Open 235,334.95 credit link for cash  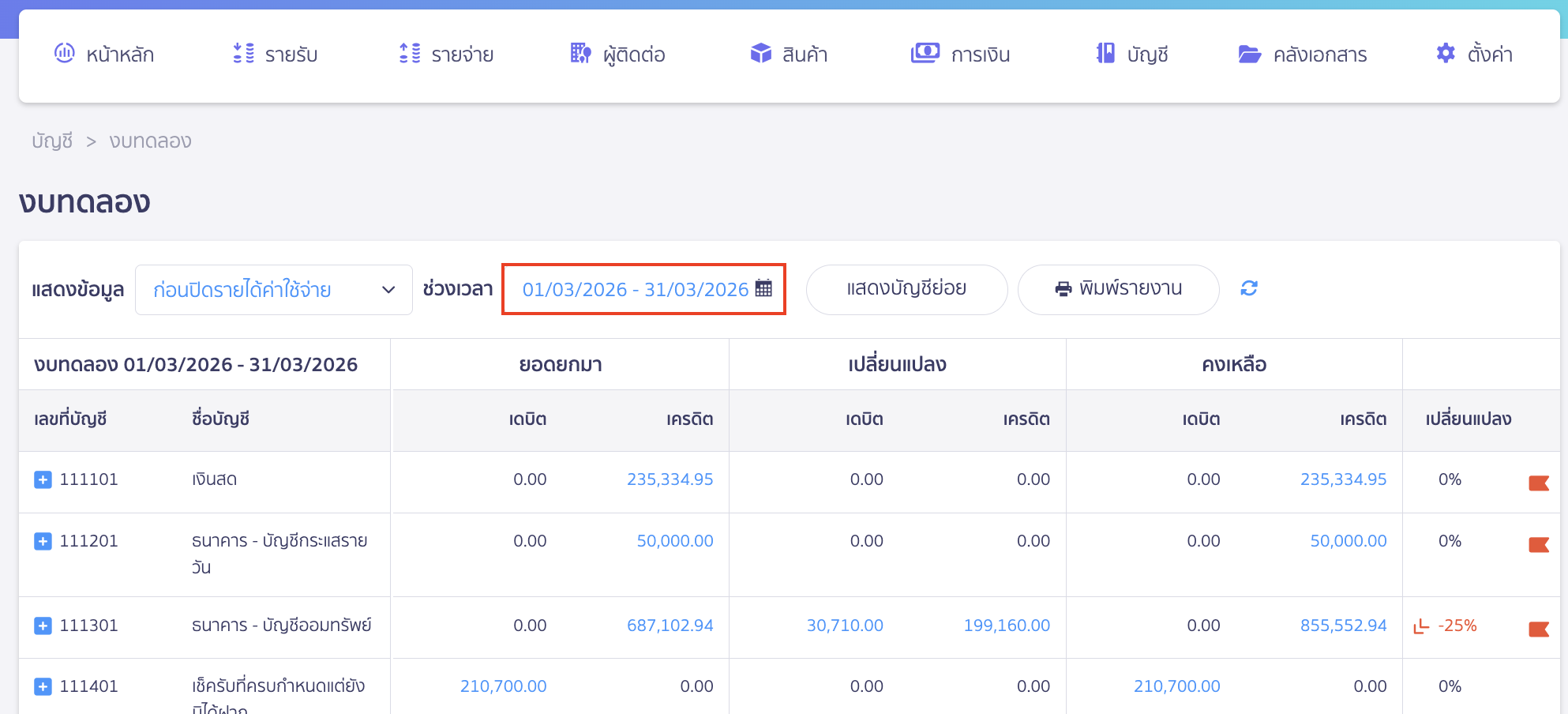(670, 480)
